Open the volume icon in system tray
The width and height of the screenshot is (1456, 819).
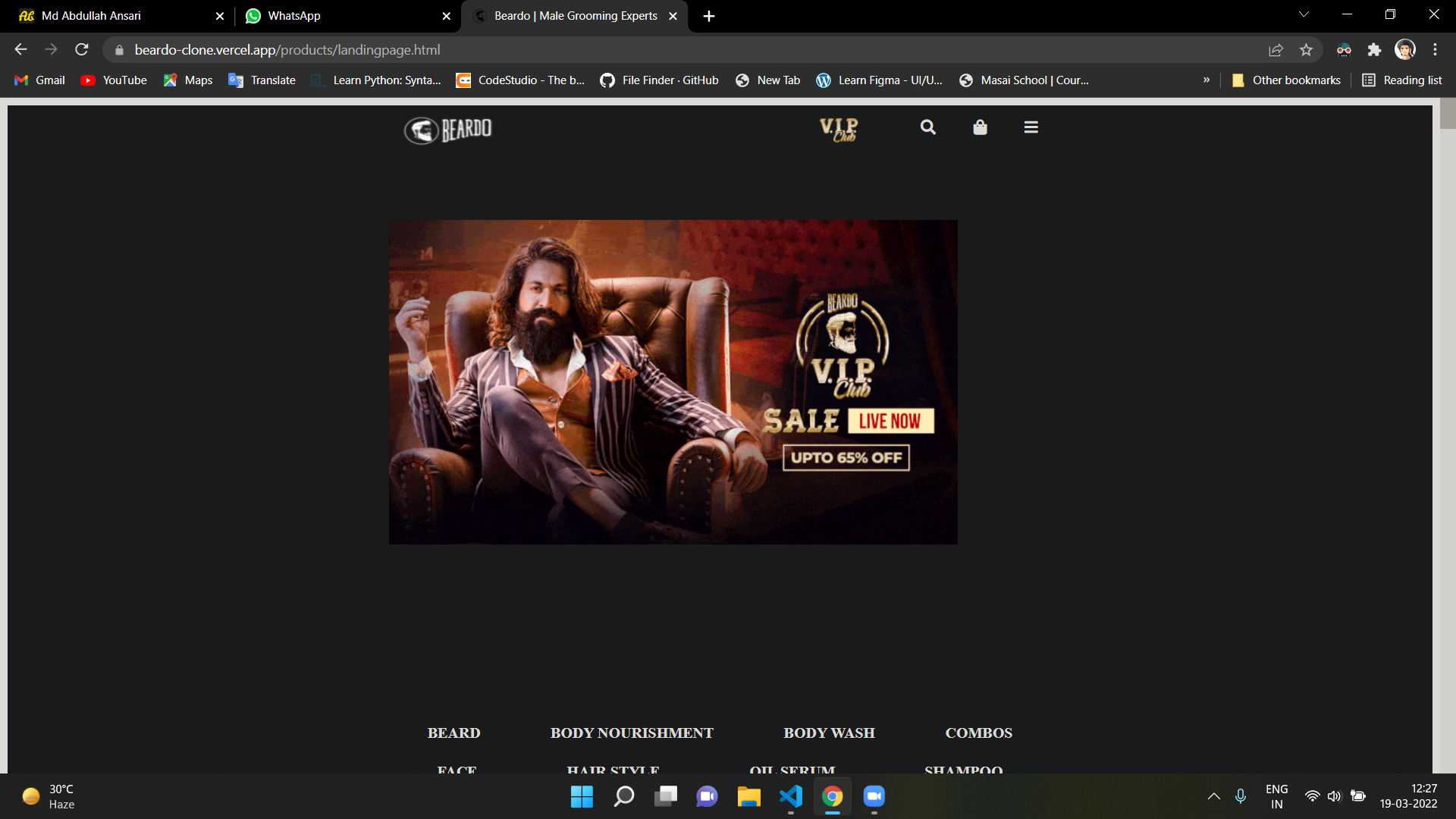pos(1335,796)
